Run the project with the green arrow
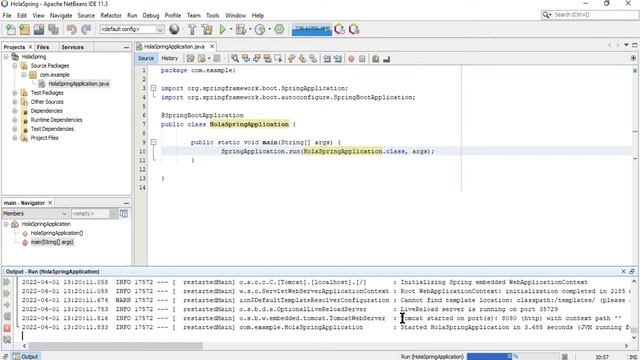 222,29
